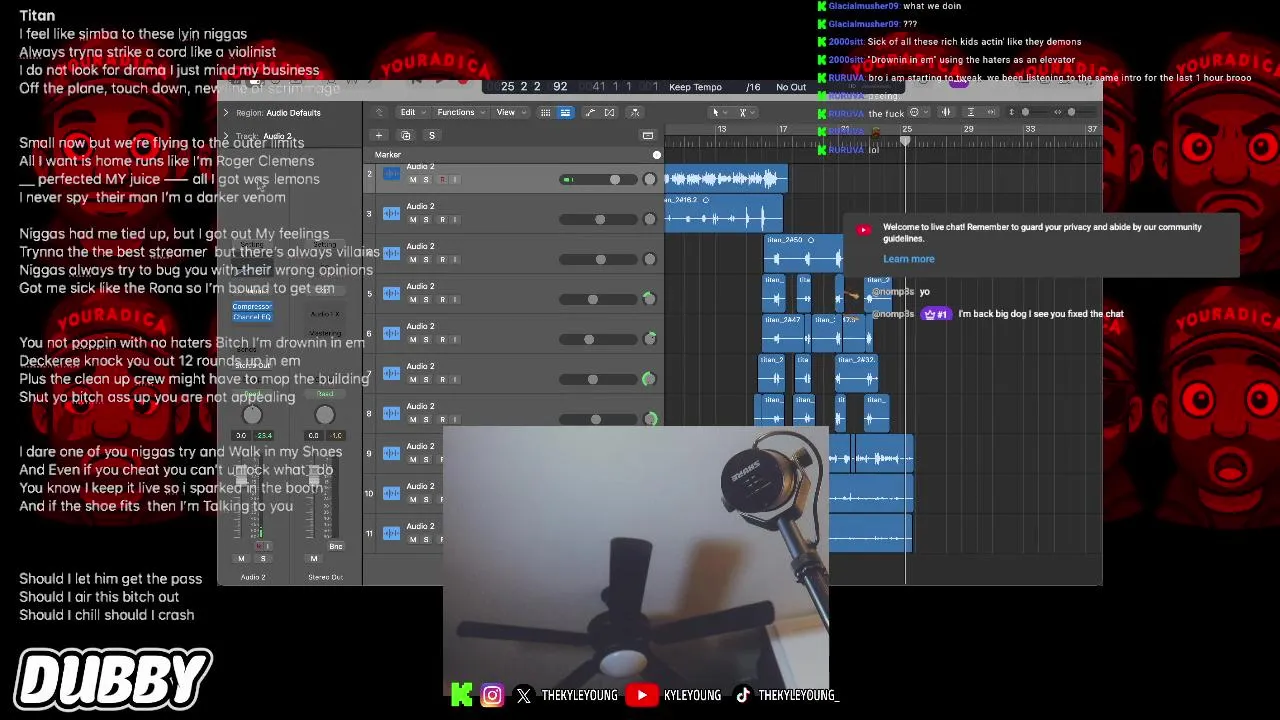Click the catch playhead icon

pos(635,112)
